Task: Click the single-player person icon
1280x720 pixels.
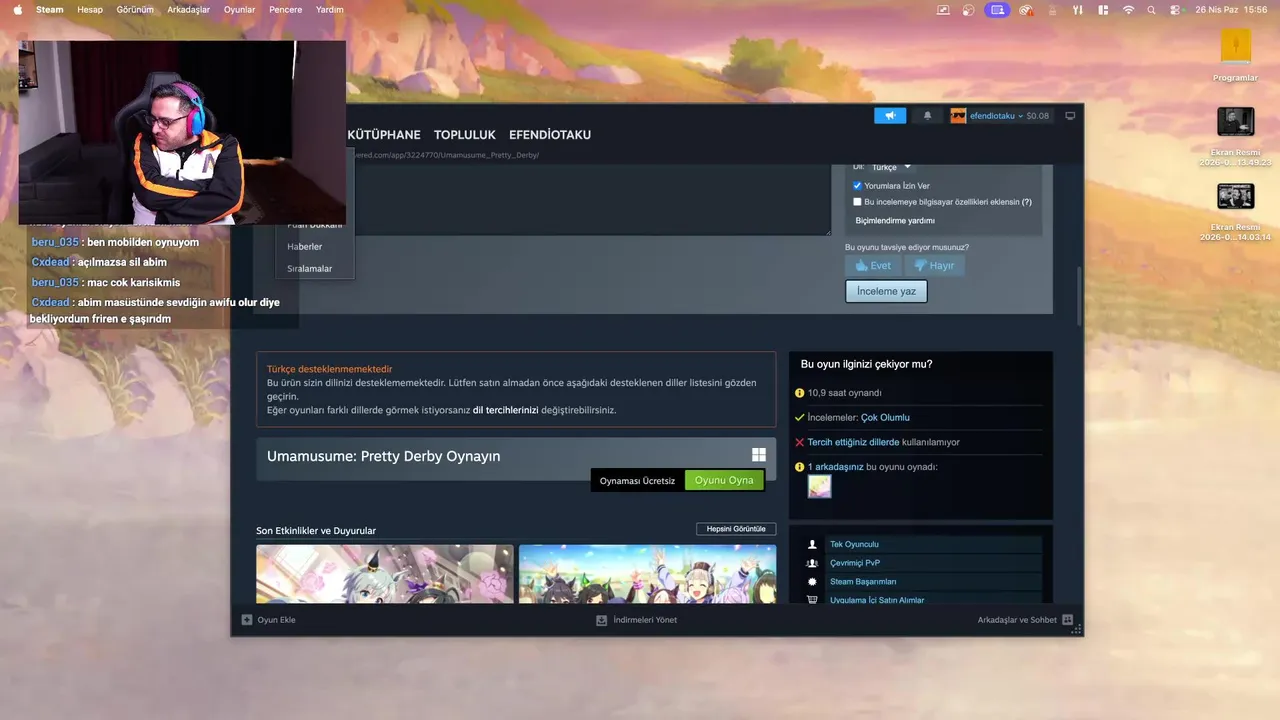Action: (x=812, y=545)
